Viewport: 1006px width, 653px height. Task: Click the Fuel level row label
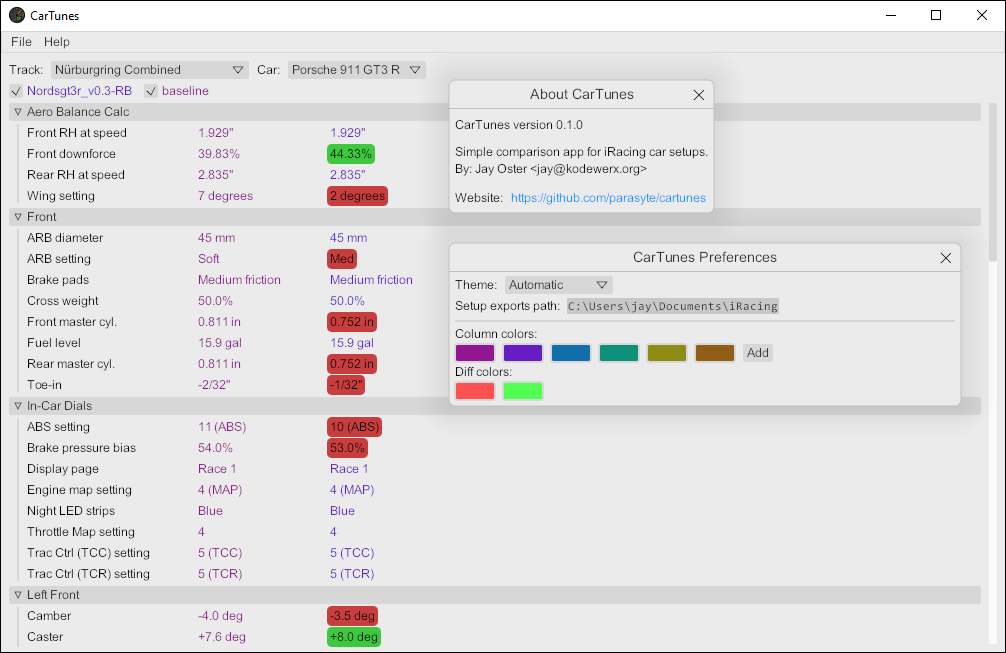coord(54,343)
